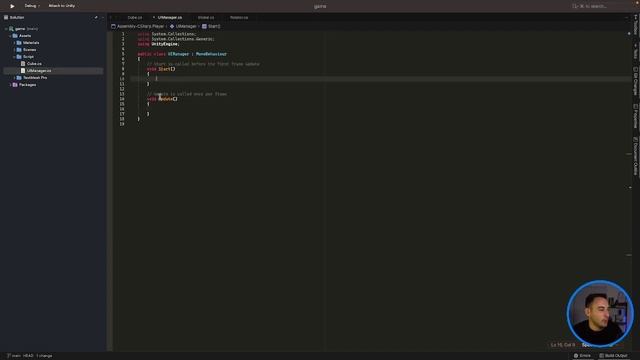The image size is (640, 360).
Task: Click the game solution icon
Action: pos(11,29)
